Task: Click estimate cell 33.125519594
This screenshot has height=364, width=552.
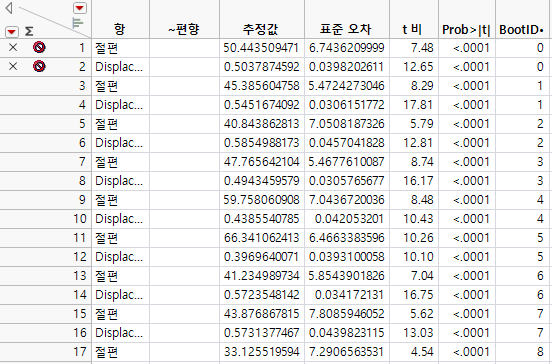Action: (261, 352)
